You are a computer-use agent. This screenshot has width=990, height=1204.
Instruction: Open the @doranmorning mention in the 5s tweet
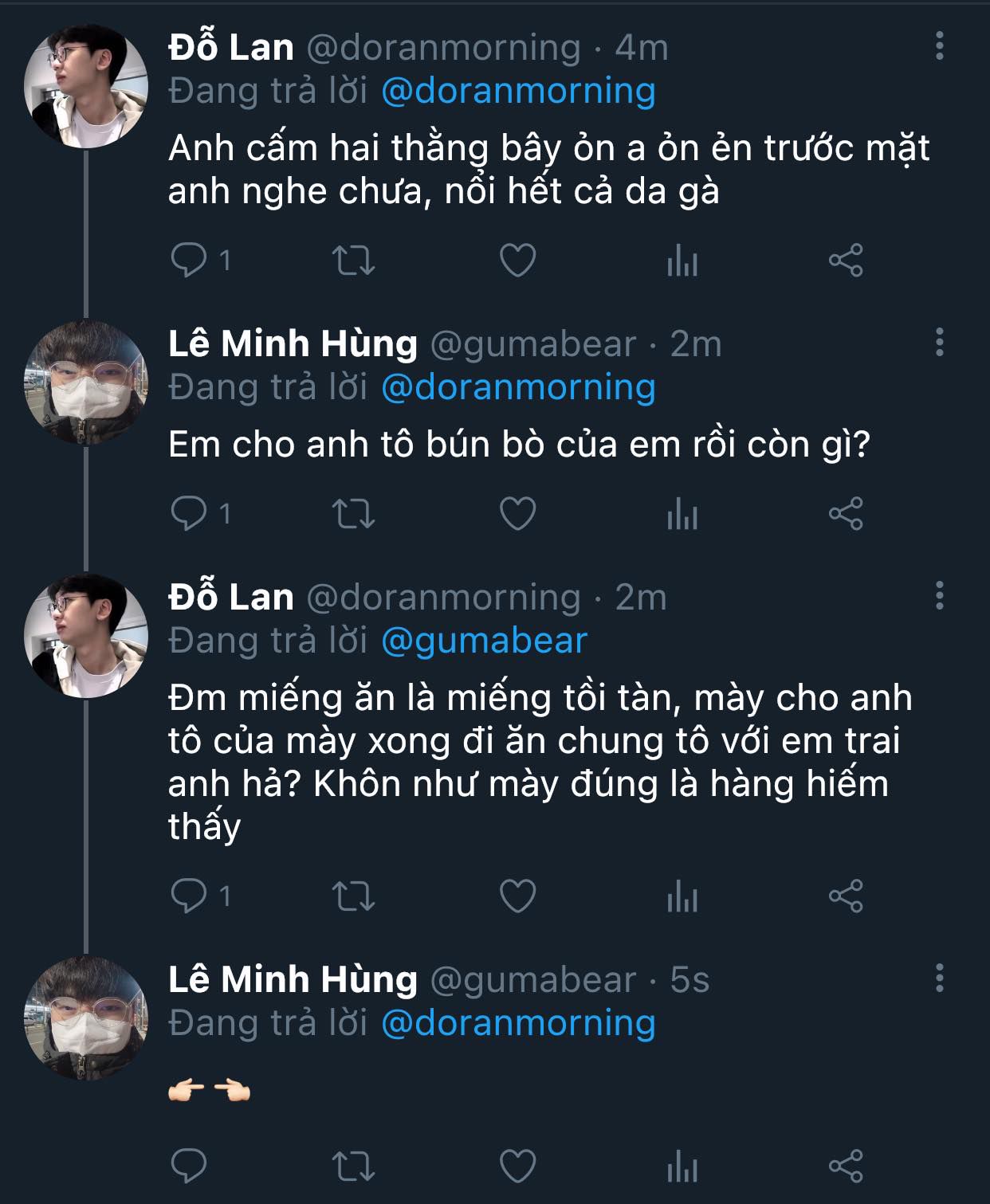(x=518, y=1023)
